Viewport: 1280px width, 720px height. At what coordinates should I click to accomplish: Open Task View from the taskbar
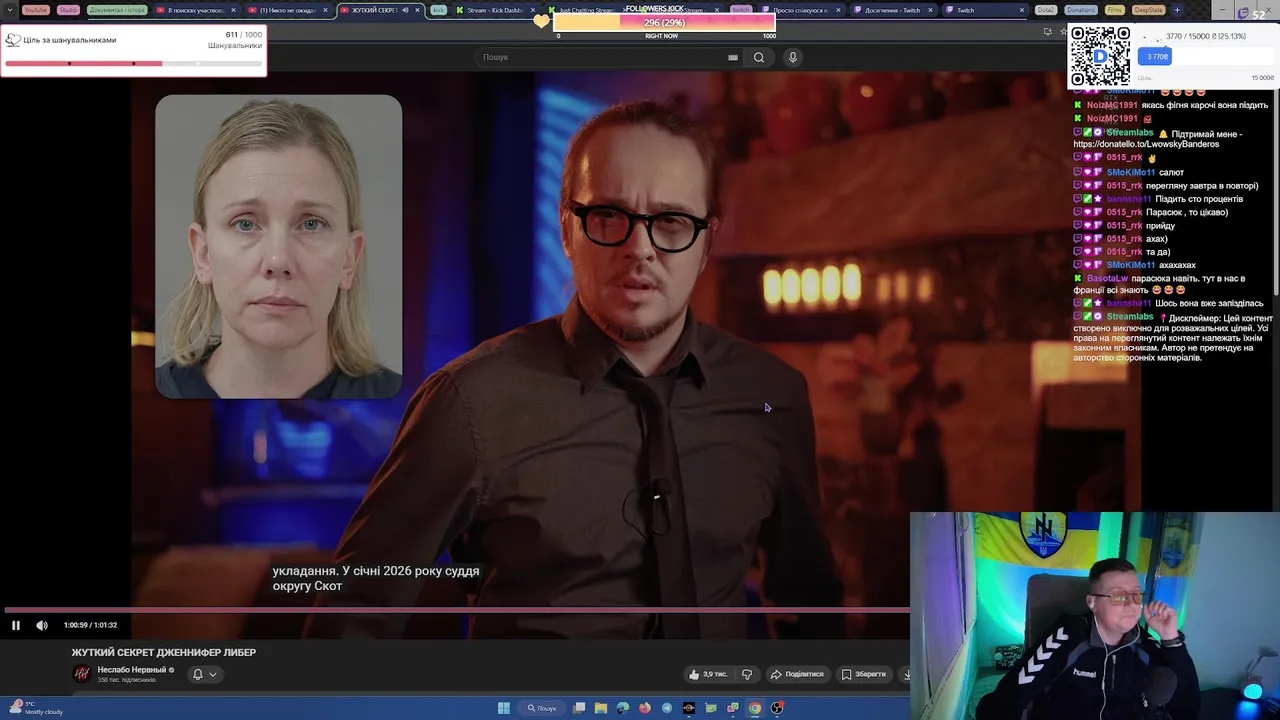(579, 708)
